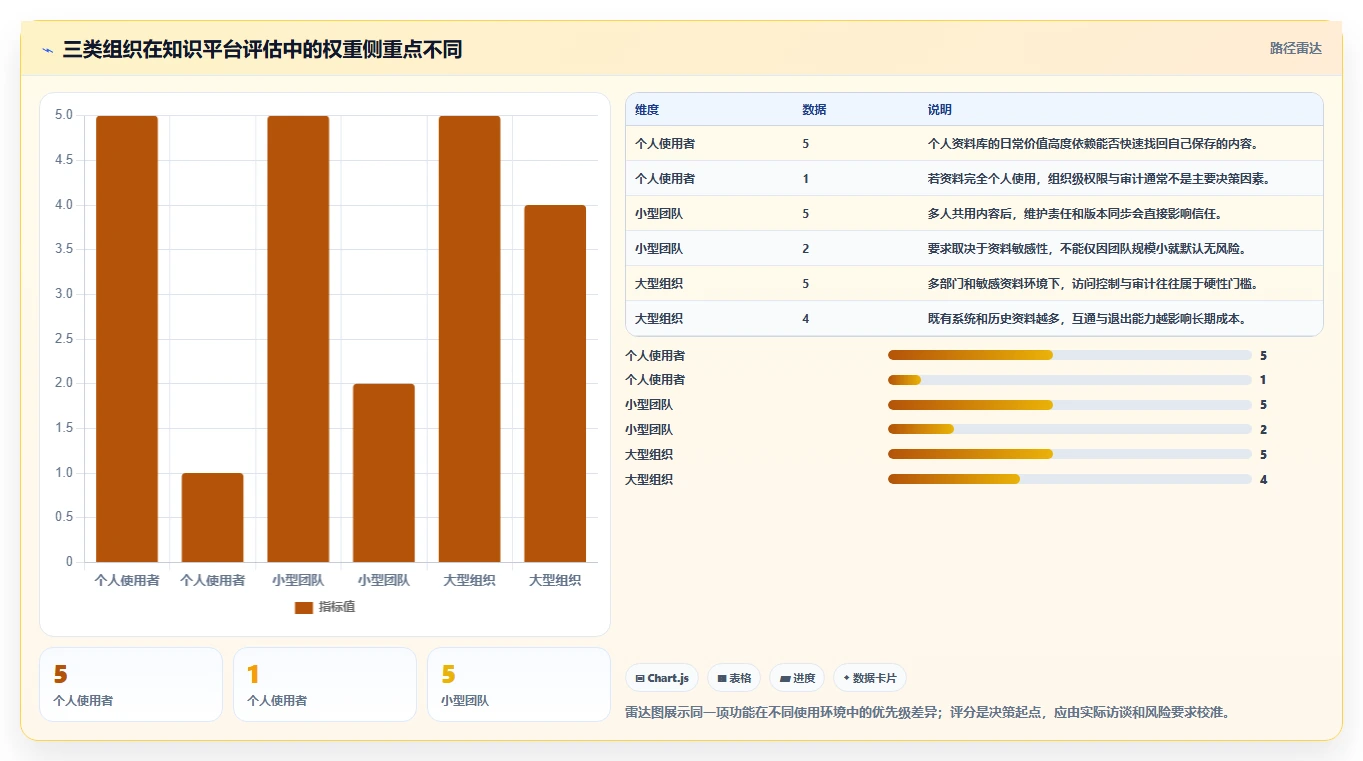This screenshot has height=761, width=1363.
Task: Click the 小型团队 progress bar valued 2
Action: click(1070, 429)
